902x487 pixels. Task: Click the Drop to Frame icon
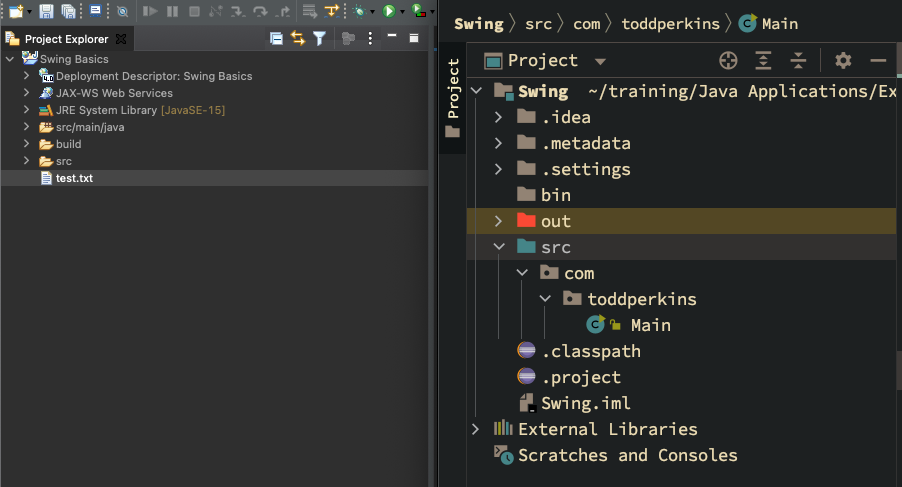coord(309,11)
